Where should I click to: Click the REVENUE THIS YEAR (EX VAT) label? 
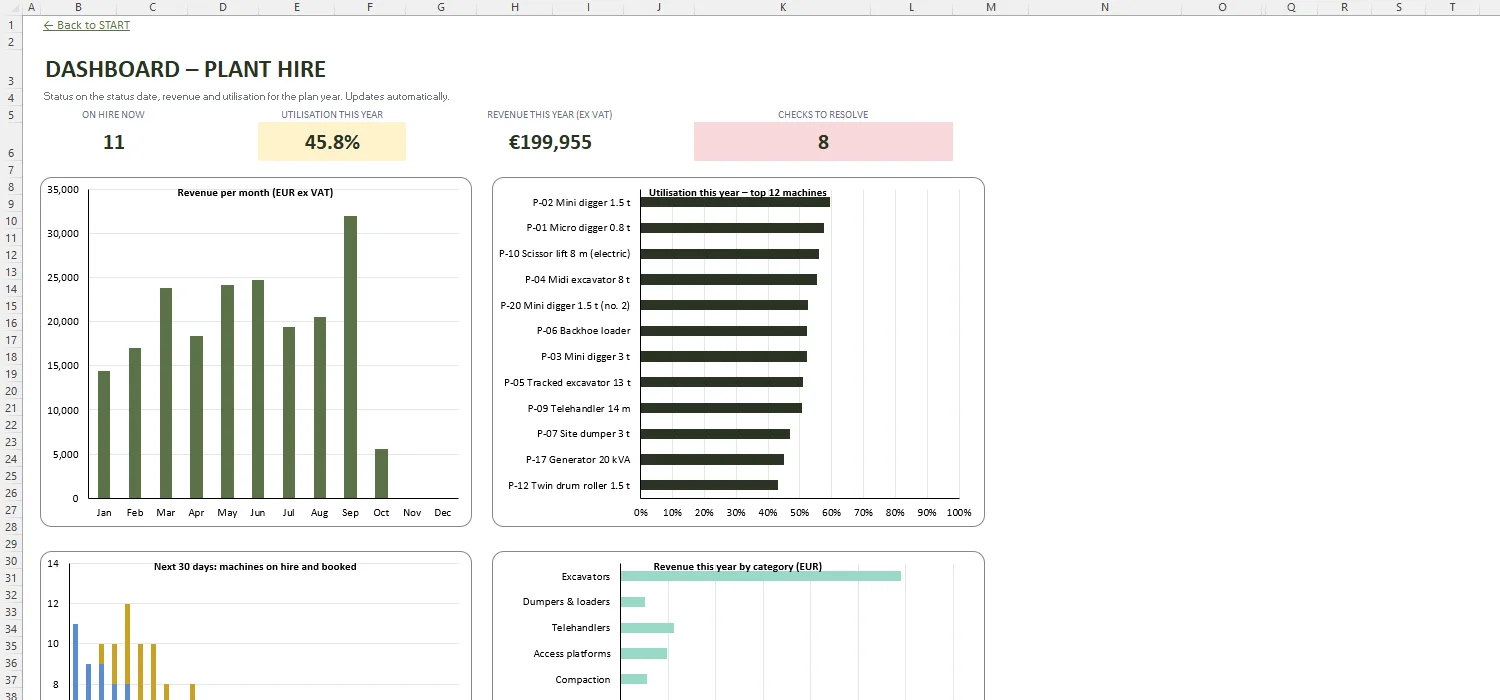(x=550, y=114)
